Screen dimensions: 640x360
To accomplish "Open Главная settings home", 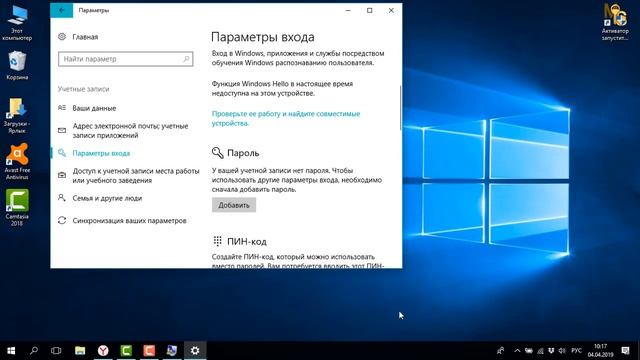I will coord(85,37).
